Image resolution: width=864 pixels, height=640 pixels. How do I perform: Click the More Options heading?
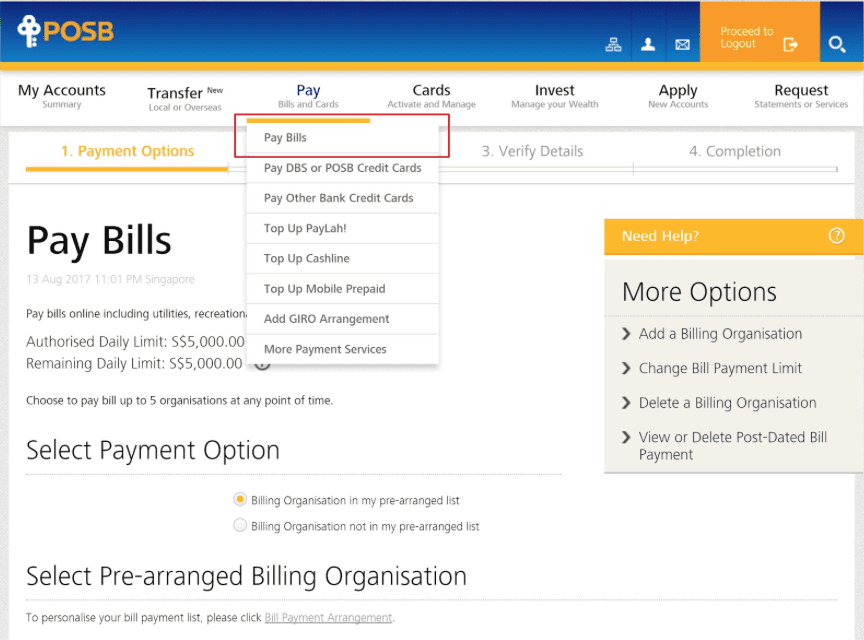pos(699,292)
